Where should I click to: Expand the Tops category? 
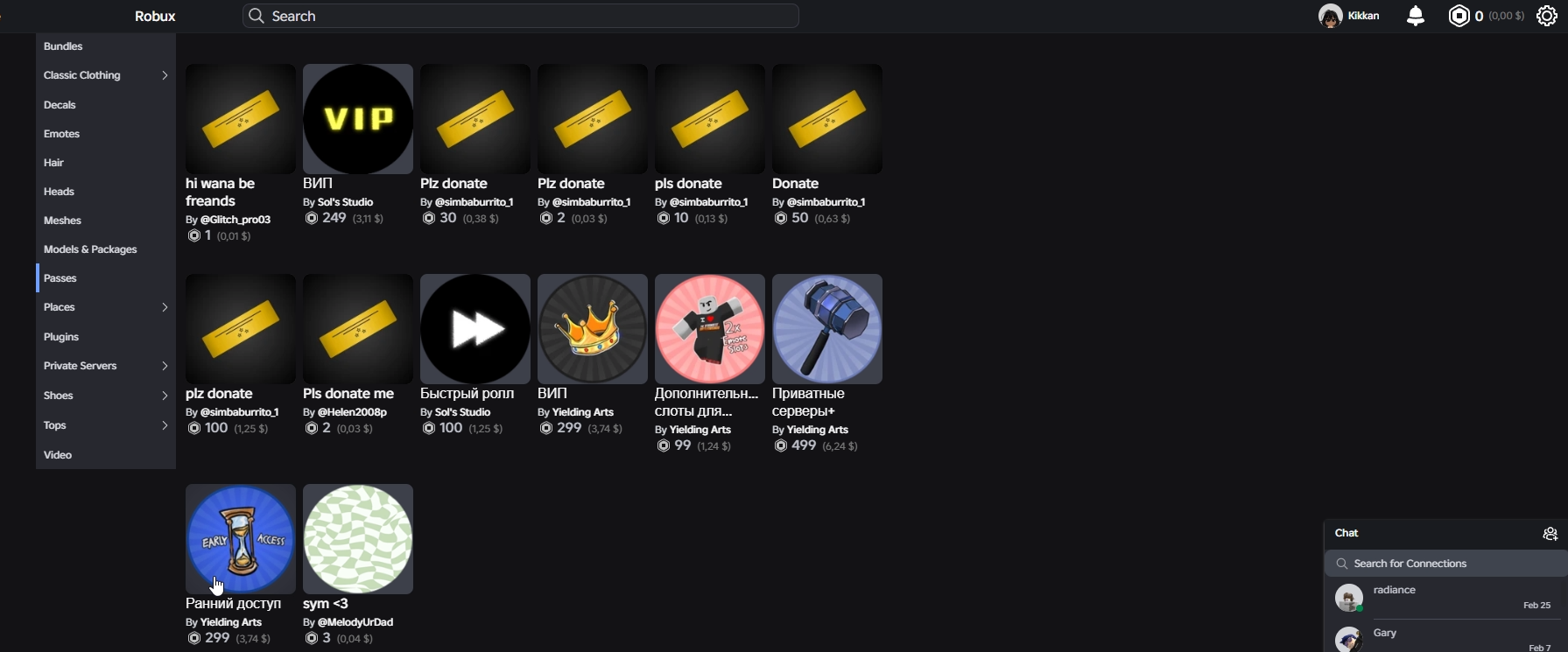(106, 425)
